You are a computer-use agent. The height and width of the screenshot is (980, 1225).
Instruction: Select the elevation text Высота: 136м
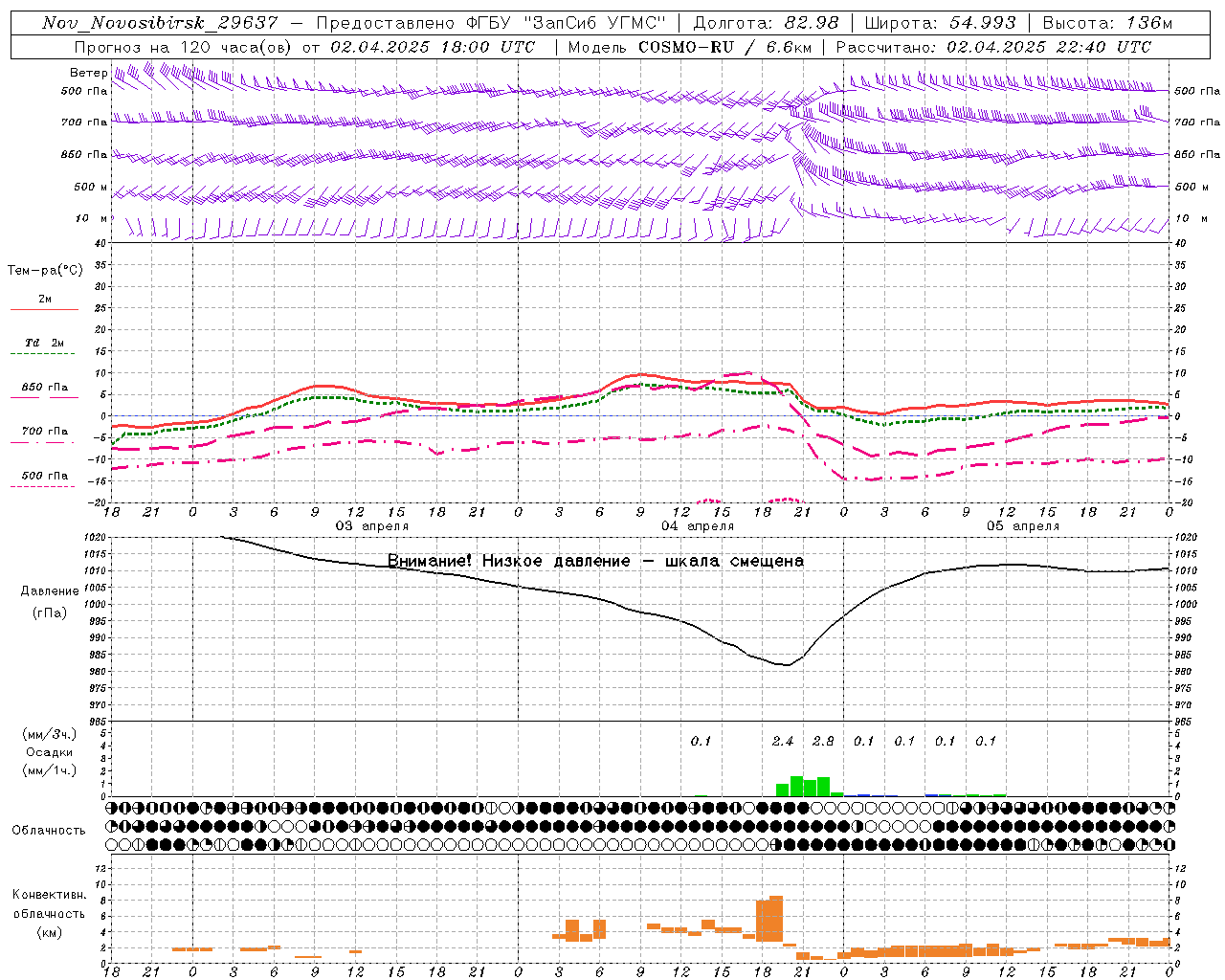[1107, 23]
